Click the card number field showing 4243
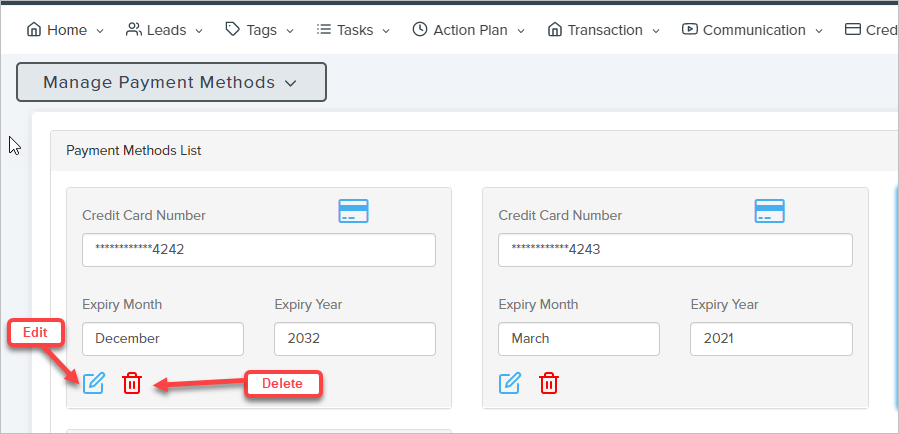Screen dimensions: 899x434 tap(675, 250)
